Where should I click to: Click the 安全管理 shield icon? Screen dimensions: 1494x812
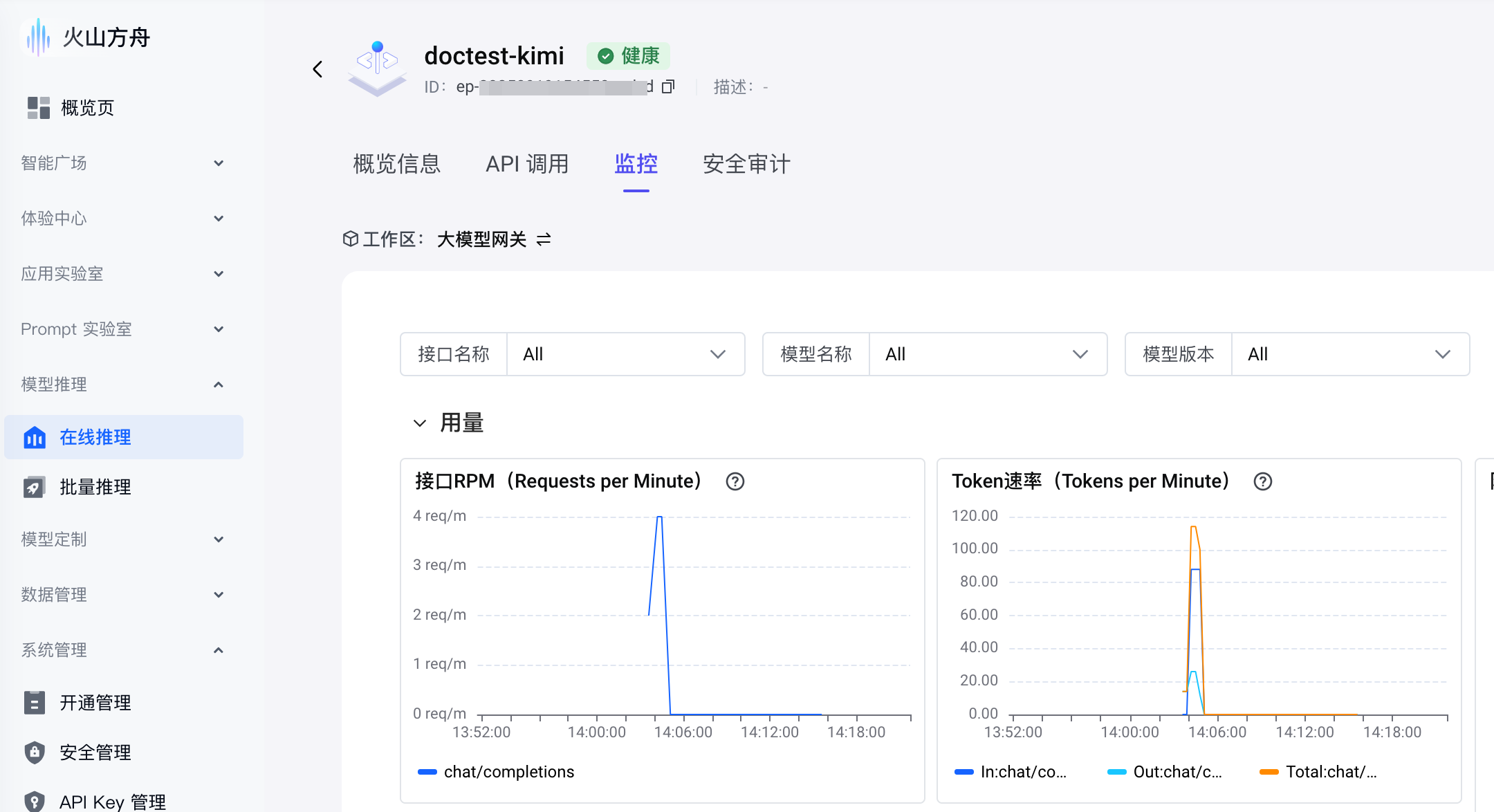(35, 753)
